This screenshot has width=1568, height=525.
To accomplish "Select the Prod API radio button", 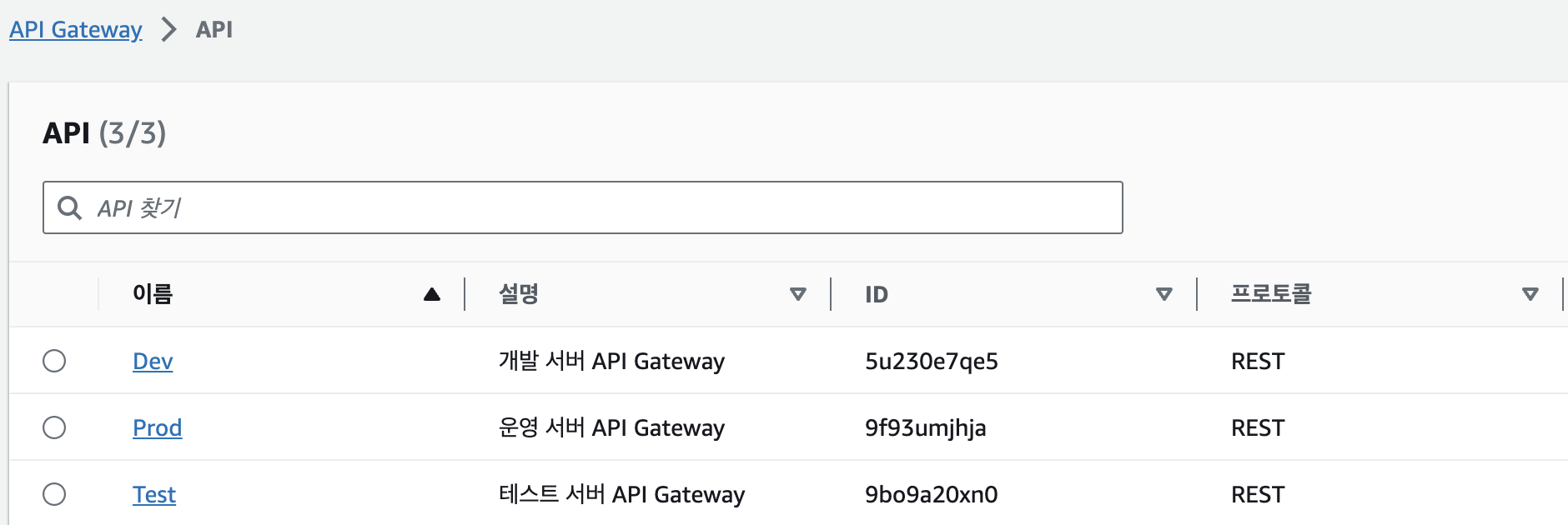I will point(54,427).
